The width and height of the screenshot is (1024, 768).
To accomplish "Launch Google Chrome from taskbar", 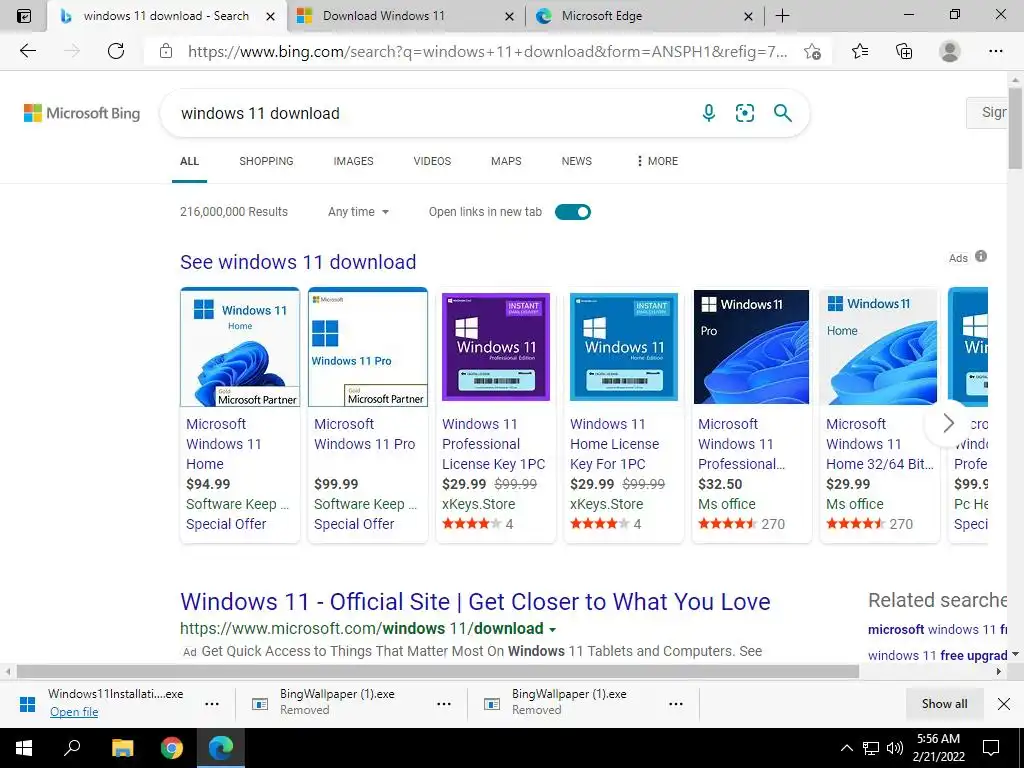I will click(x=172, y=748).
